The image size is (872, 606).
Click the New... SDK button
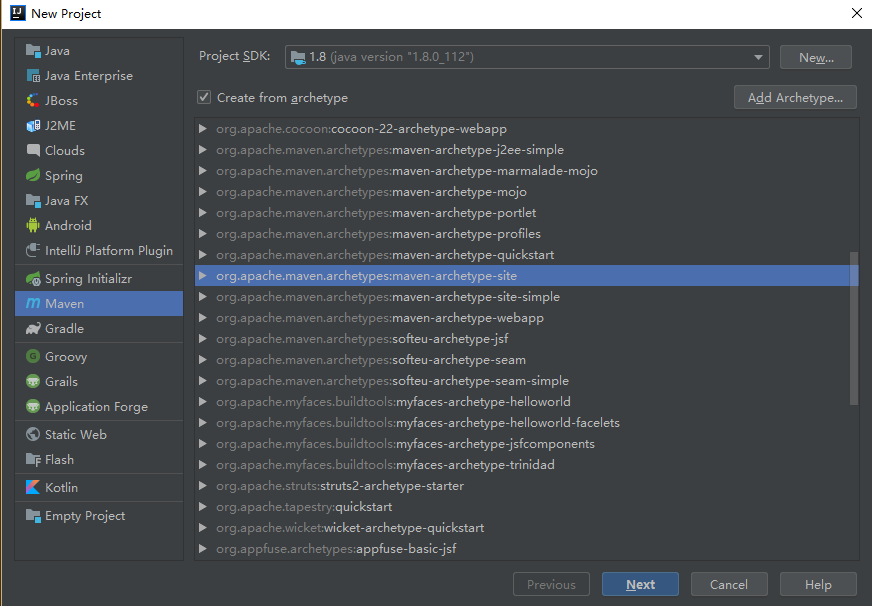(x=816, y=57)
